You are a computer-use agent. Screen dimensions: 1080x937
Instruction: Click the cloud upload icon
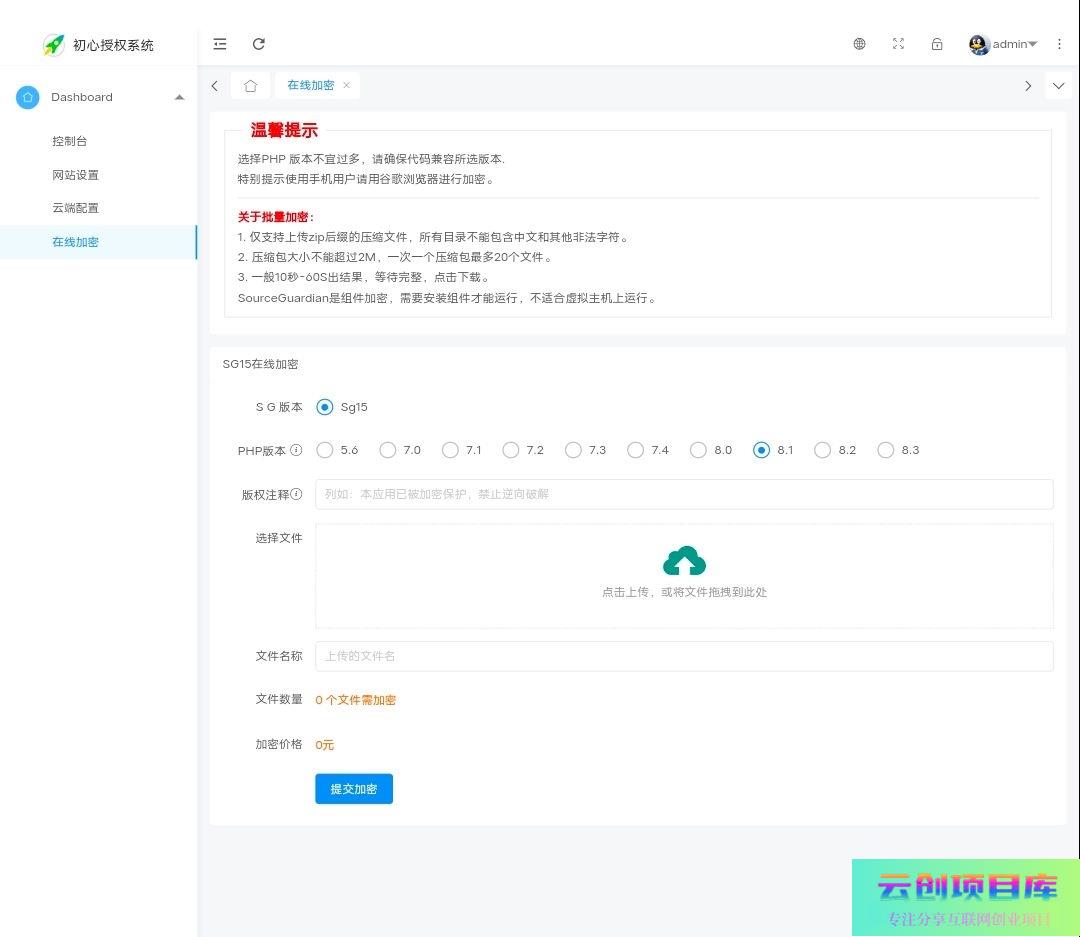(x=684, y=562)
